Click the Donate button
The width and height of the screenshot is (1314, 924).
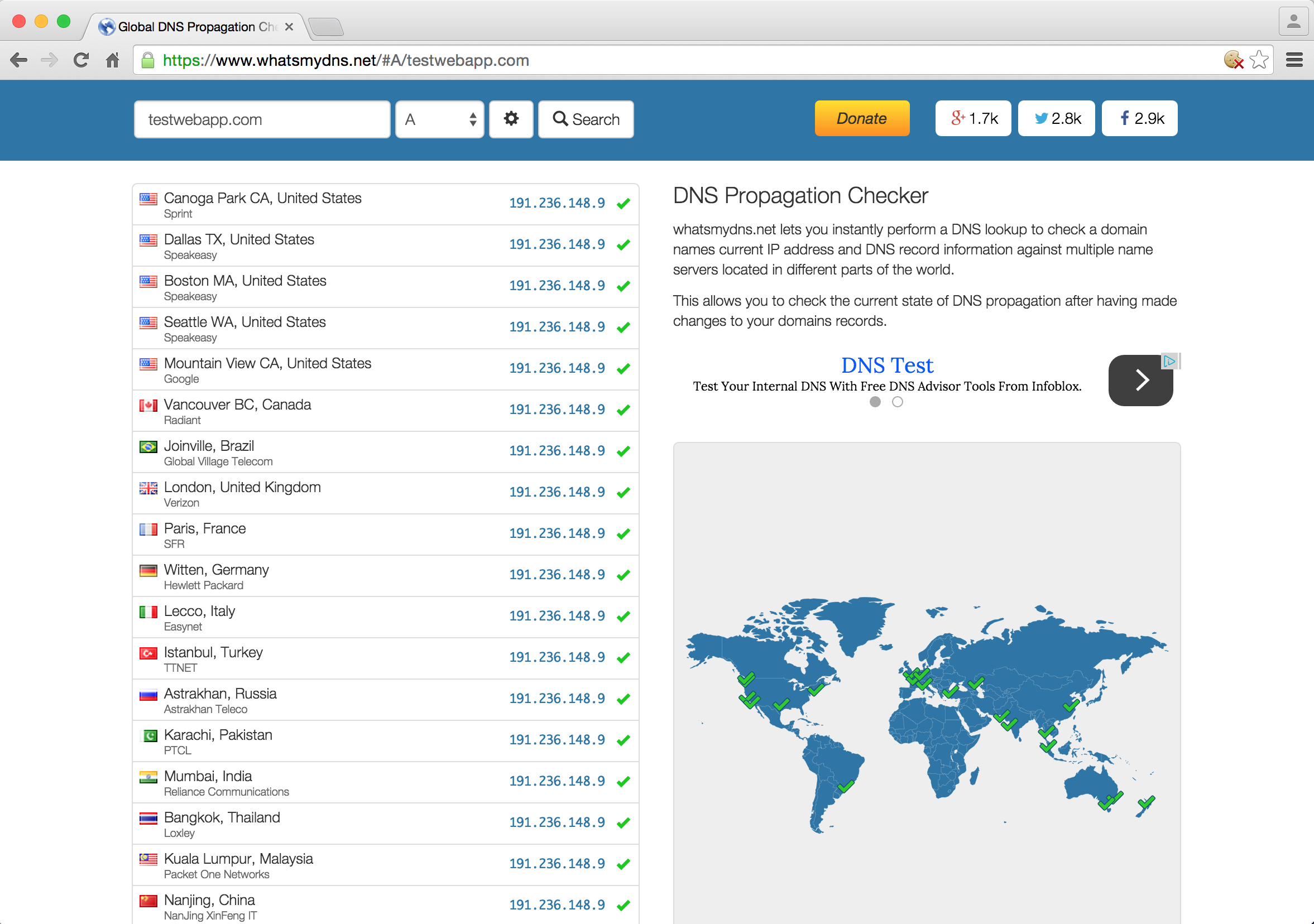coord(861,118)
